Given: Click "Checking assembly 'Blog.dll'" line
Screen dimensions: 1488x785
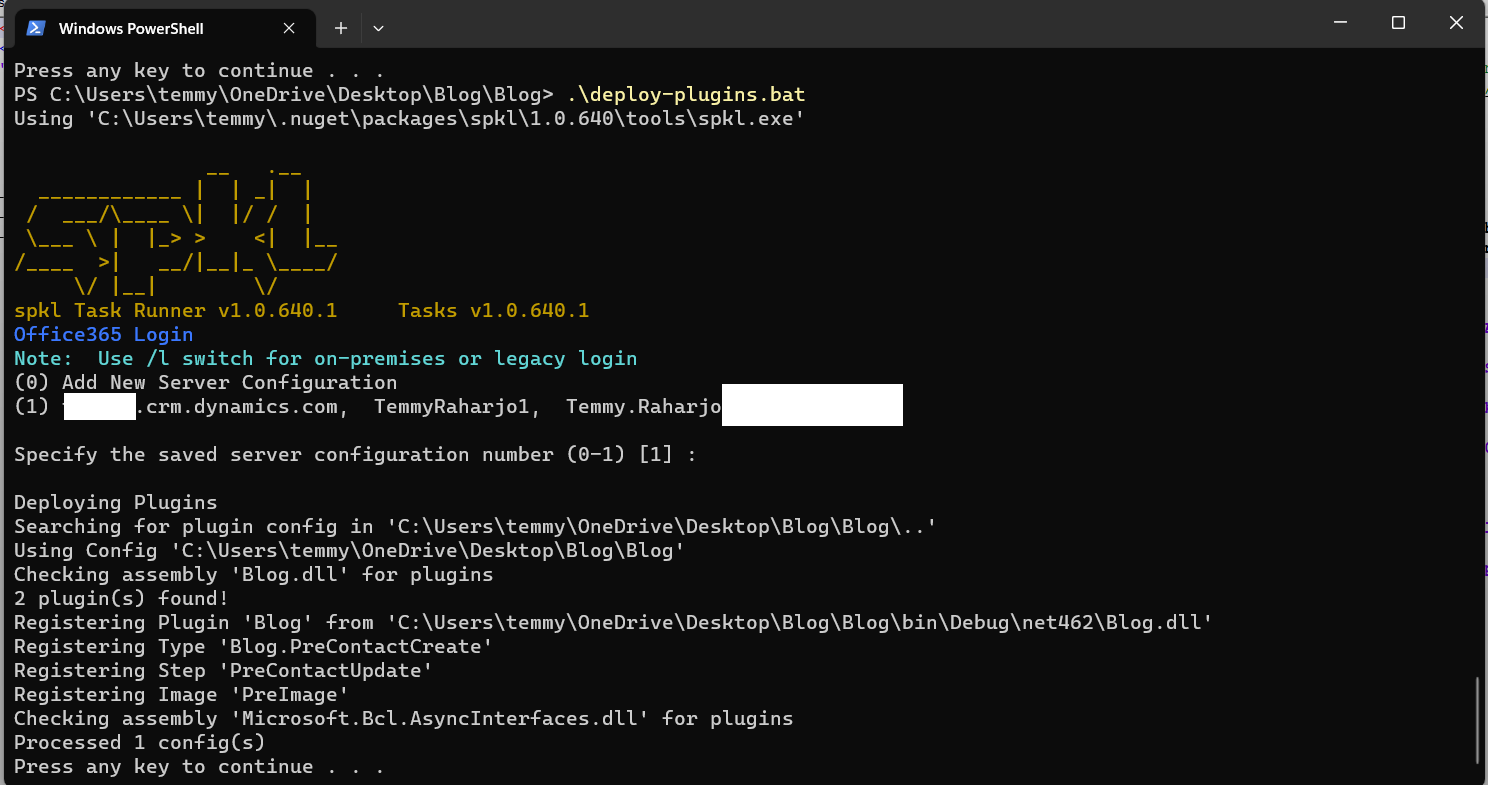Looking at the screenshot, I should point(253,575).
